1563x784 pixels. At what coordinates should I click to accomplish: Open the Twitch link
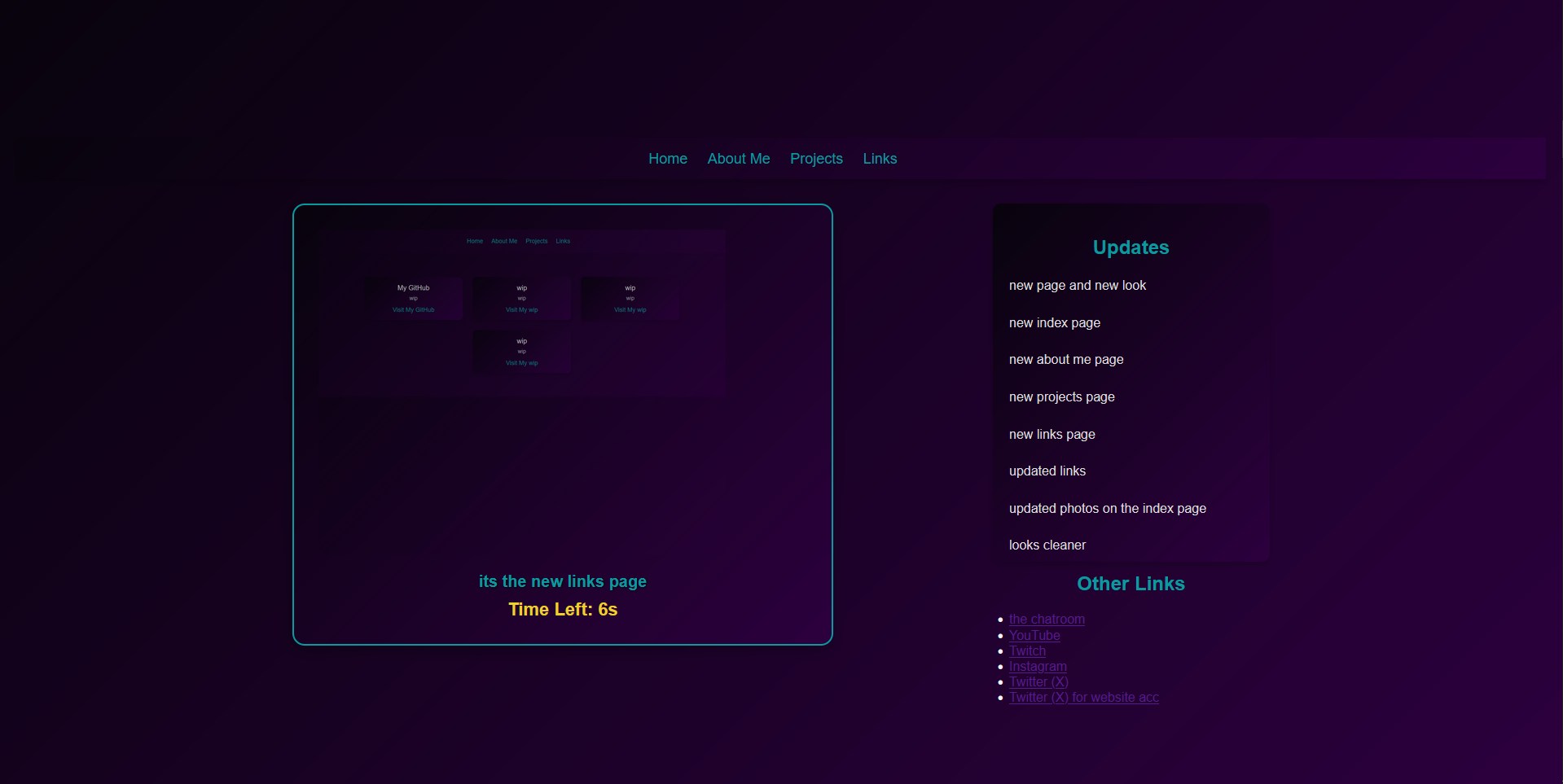point(1027,651)
